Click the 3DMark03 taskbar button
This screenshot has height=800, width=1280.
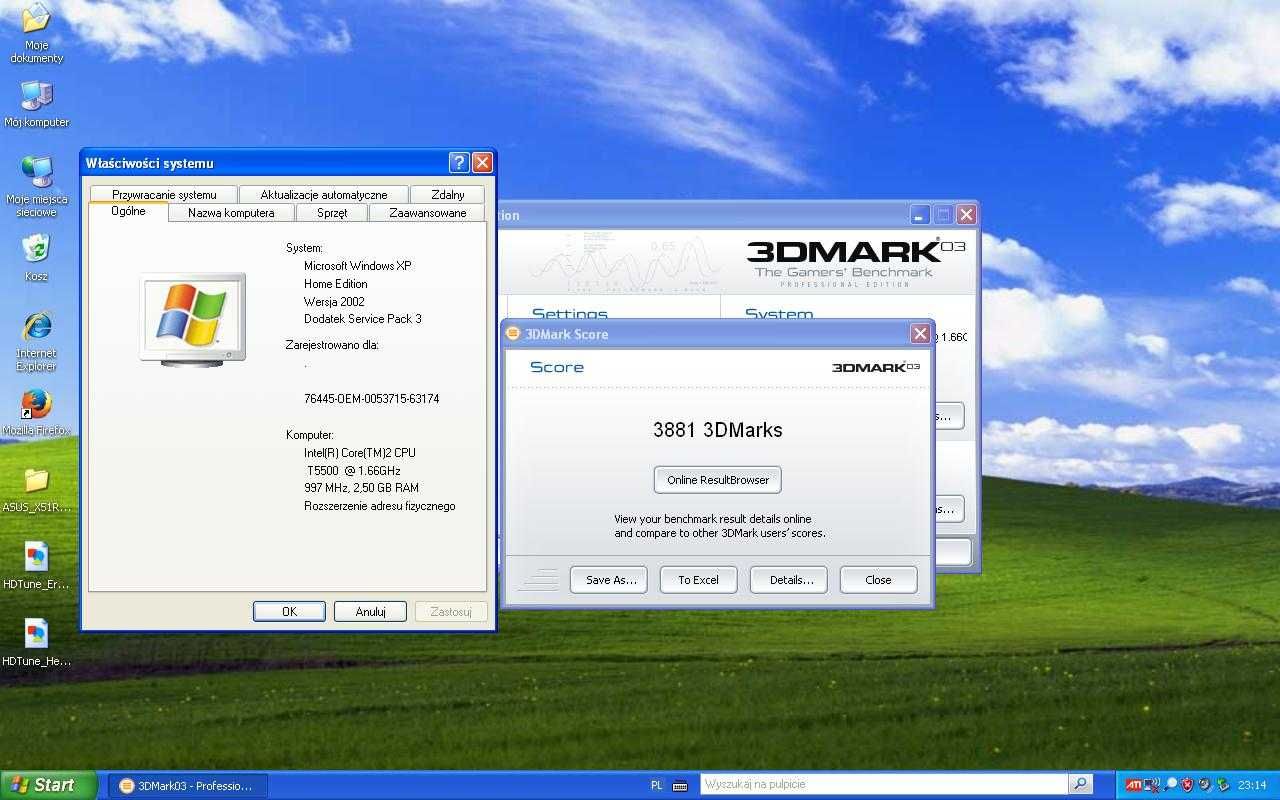point(187,785)
